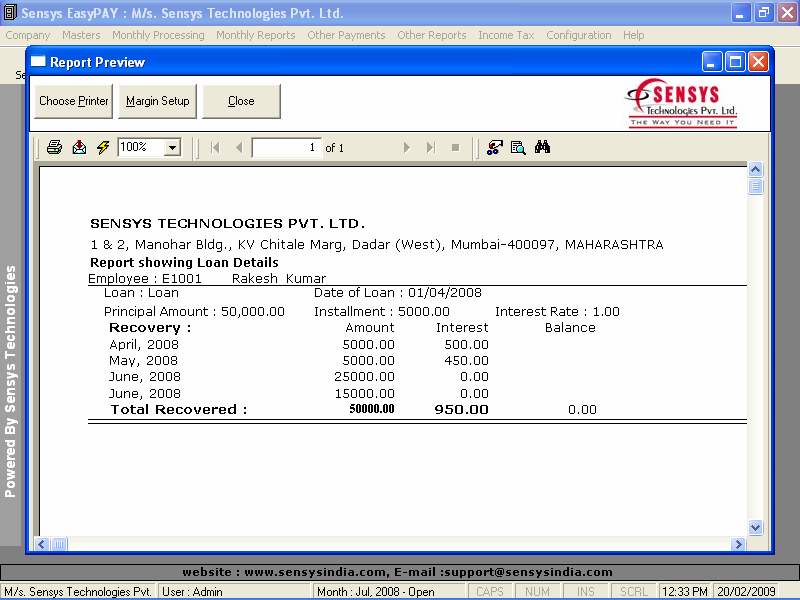The height and width of the screenshot is (600, 800).
Task: Click the export report icon
Action: pos(79,147)
